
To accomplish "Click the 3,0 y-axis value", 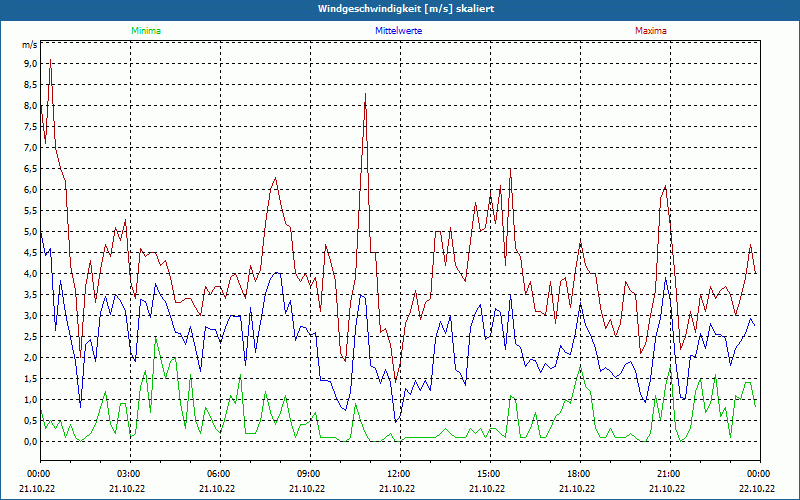I will (31, 316).
